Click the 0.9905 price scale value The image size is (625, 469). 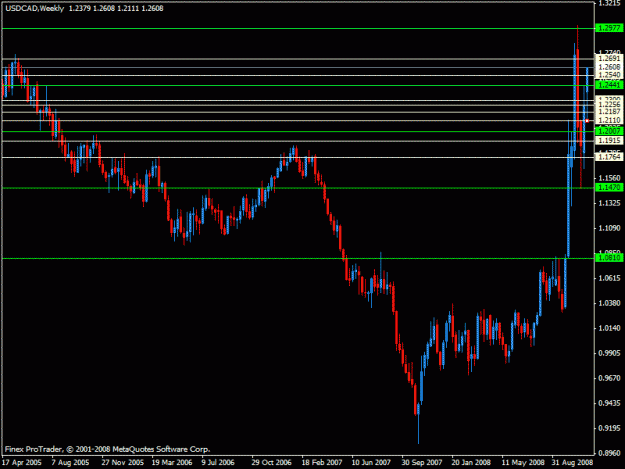[610, 353]
